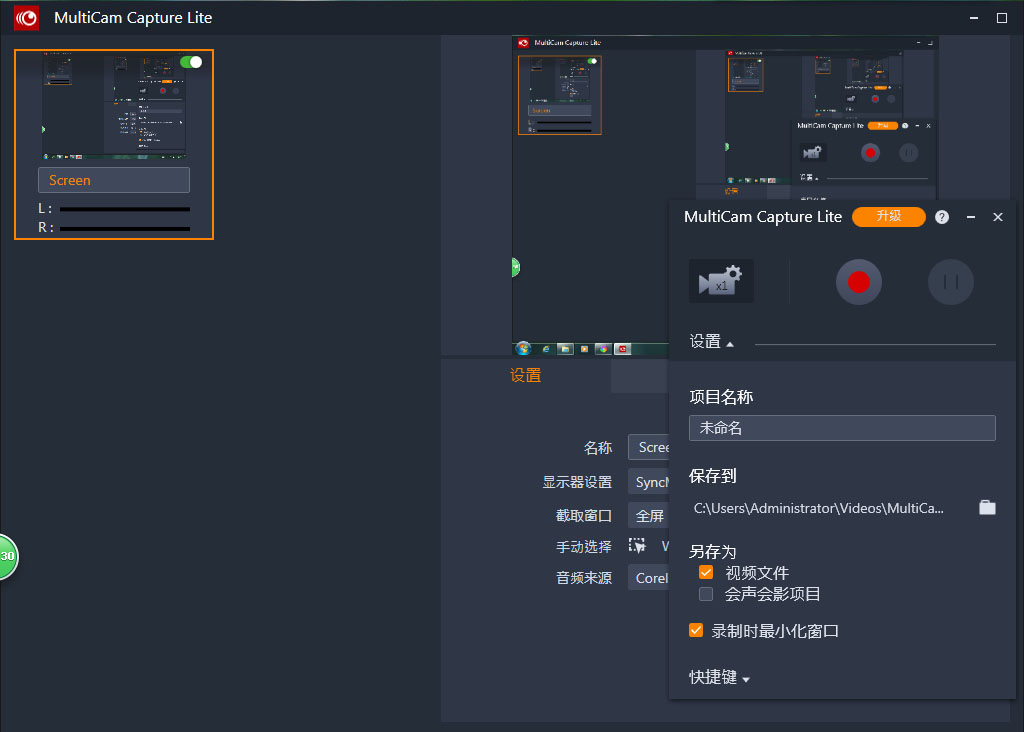1024x732 pixels.
Task: Click the 项目名称 input field
Action: click(x=842, y=428)
